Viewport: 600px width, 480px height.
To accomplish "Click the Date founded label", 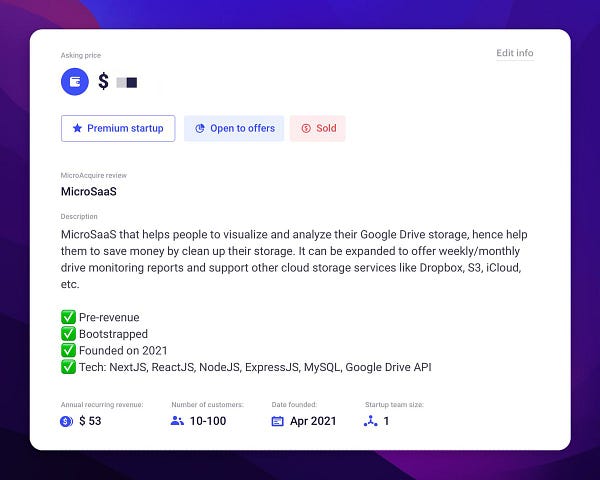I will pyautogui.click(x=294, y=405).
